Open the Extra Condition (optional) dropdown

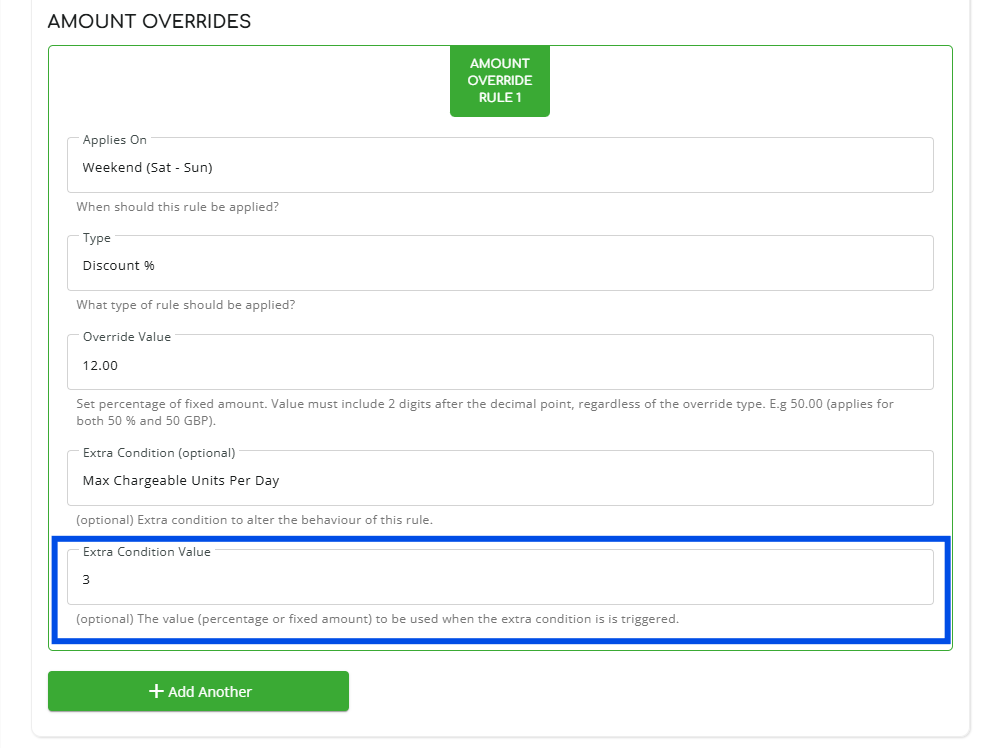point(500,479)
